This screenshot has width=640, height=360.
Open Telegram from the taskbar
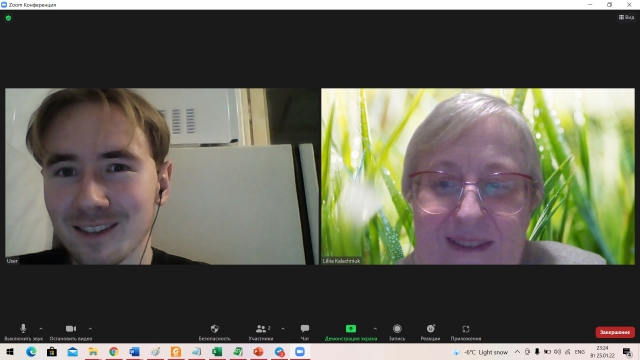[x=279, y=352]
